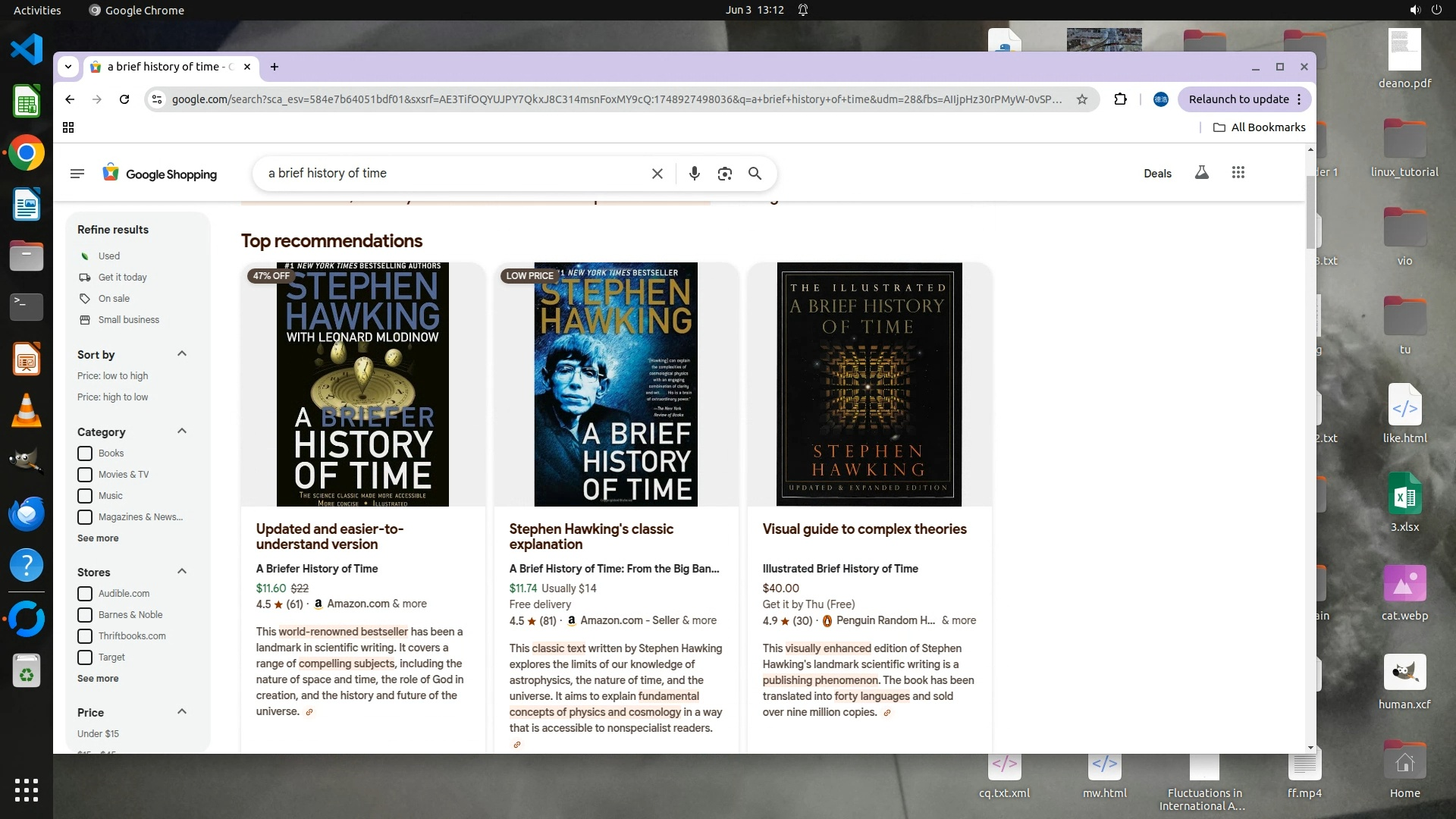Open the Search Labs flask icon
The image size is (1456, 819).
click(1201, 173)
